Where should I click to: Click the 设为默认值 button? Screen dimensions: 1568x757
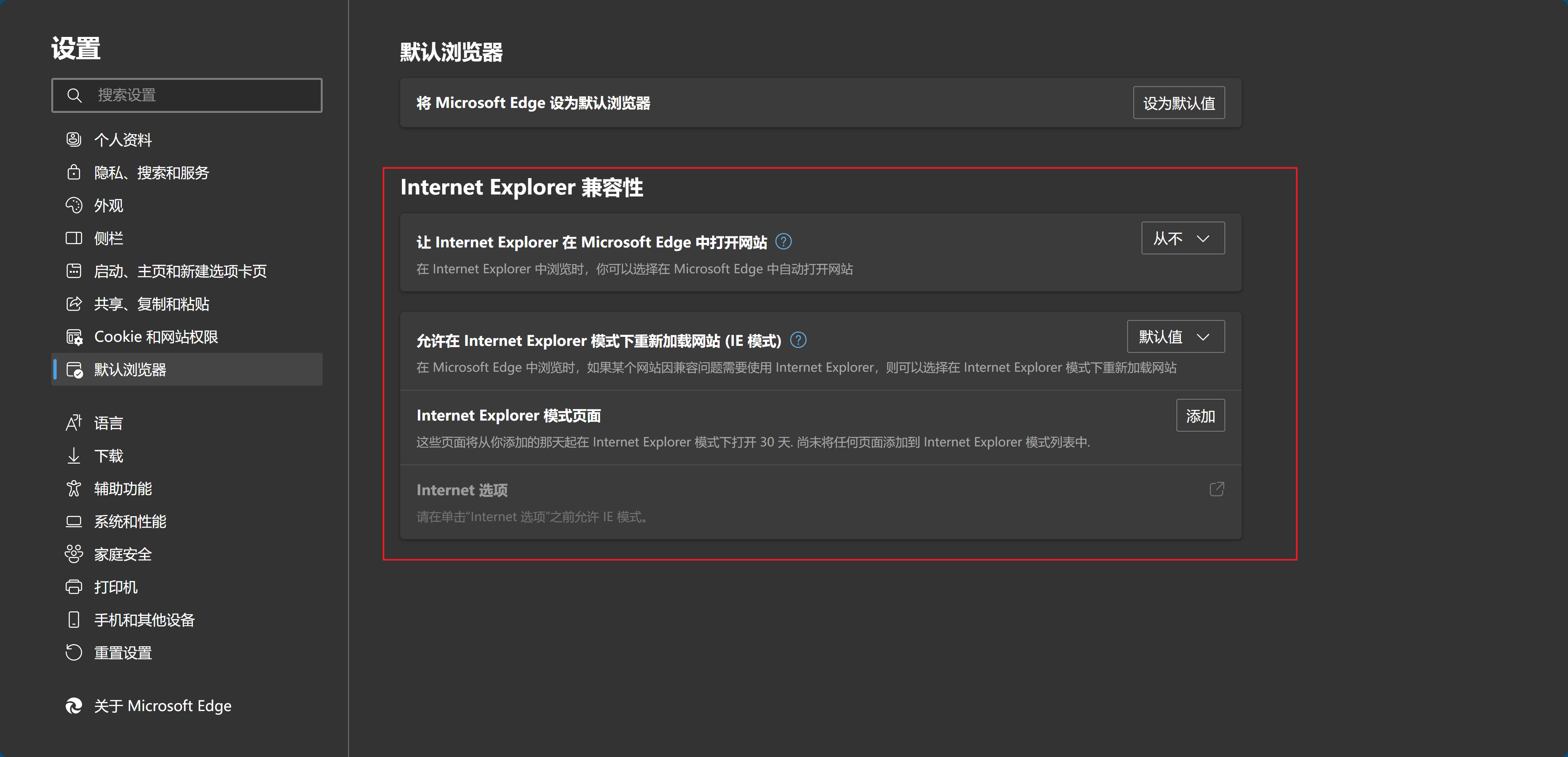[x=1178, y=102]
